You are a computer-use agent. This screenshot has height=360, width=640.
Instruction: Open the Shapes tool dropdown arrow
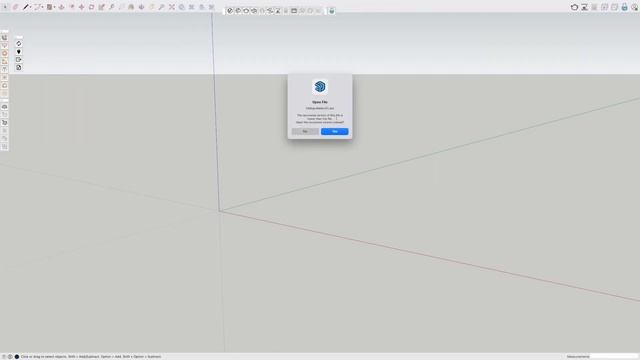tap(54, 7)
